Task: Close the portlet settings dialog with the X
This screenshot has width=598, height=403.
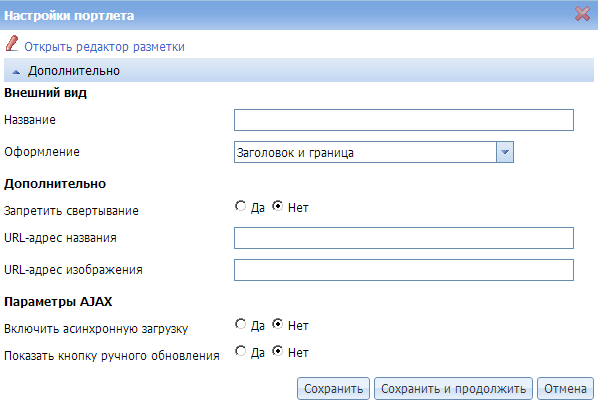Action: pos(582,14)
